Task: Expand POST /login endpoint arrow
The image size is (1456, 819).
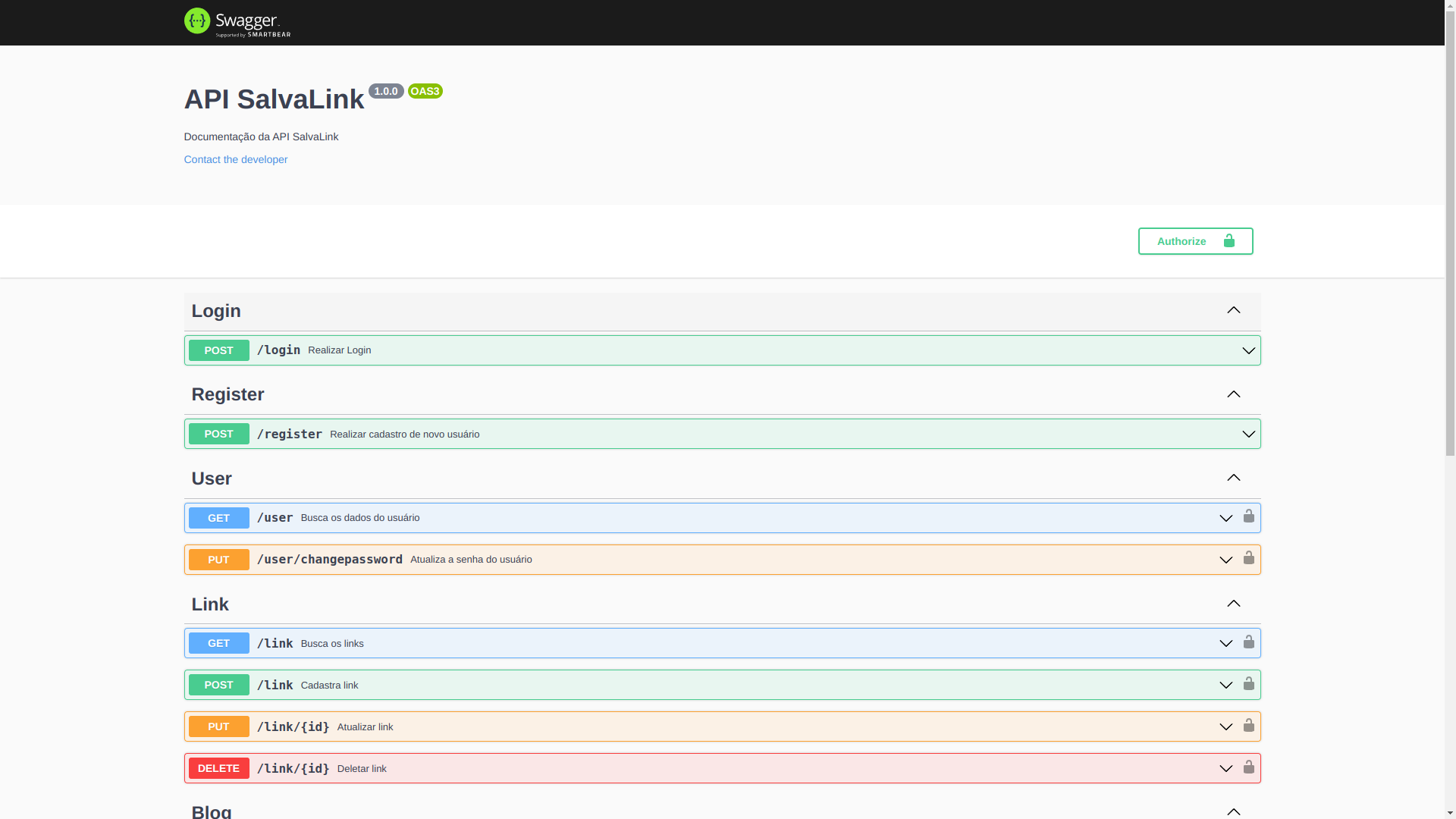Action: click(1248, 350)
